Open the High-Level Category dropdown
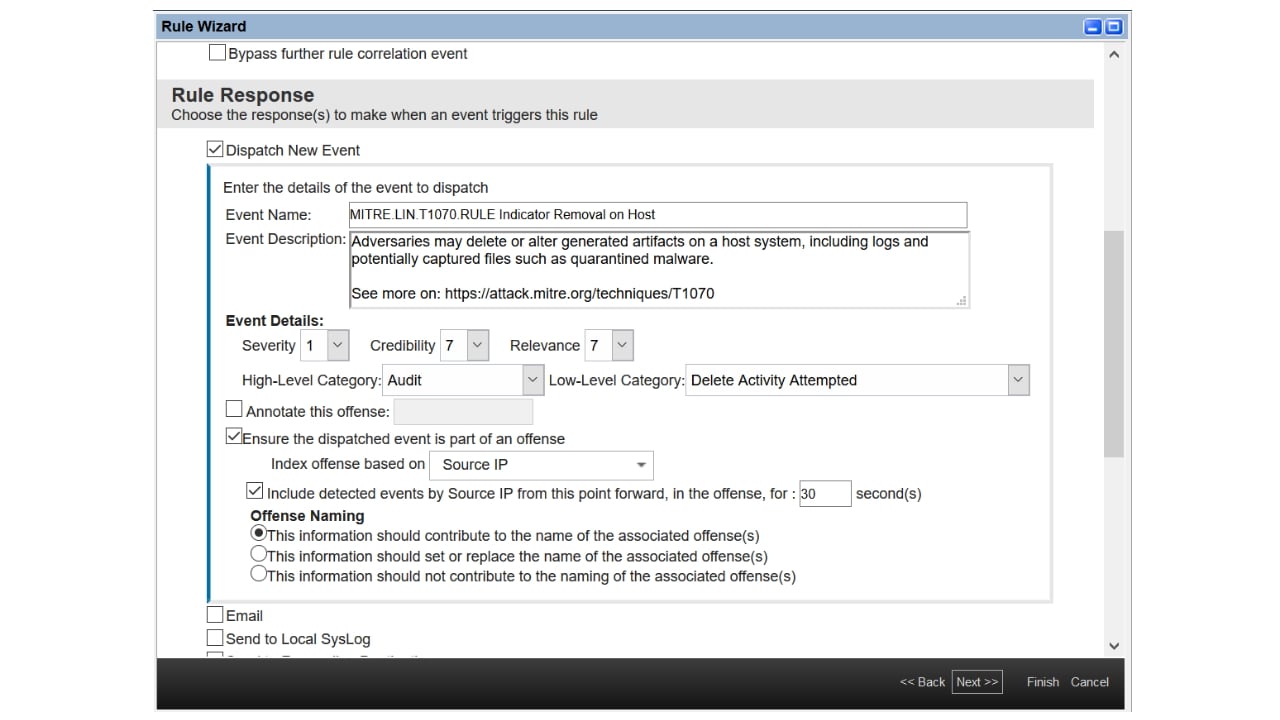1280x720 pixels. click(x=532, y=380)
